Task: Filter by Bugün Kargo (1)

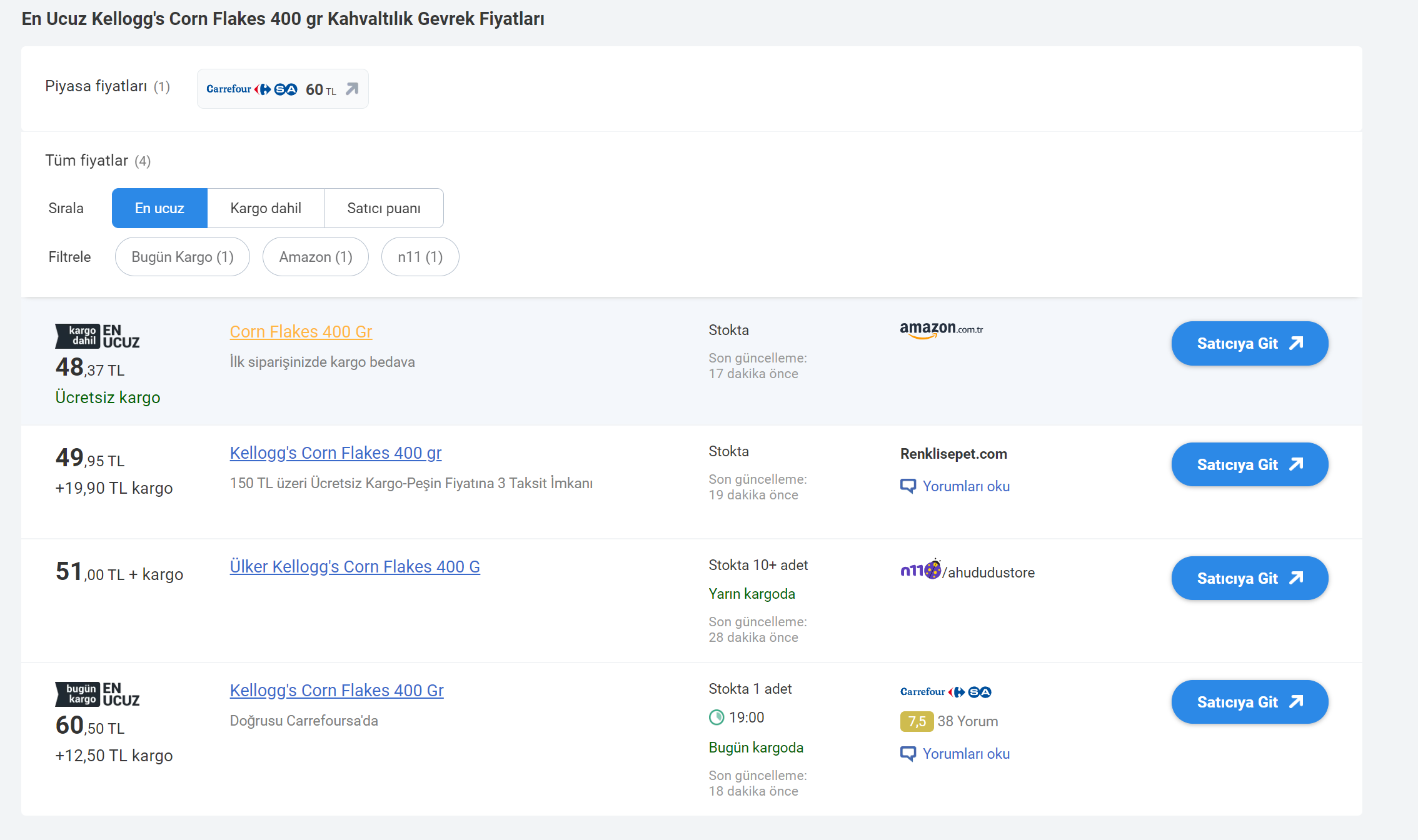Action: (183, 257)
